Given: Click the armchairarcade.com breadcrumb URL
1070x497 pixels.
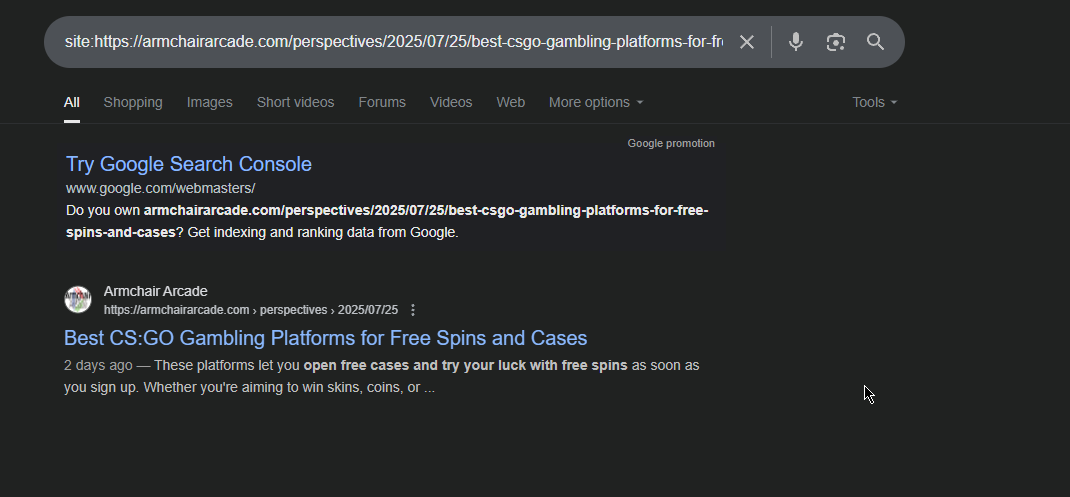Looking at the screenshot, I should 250,310.
